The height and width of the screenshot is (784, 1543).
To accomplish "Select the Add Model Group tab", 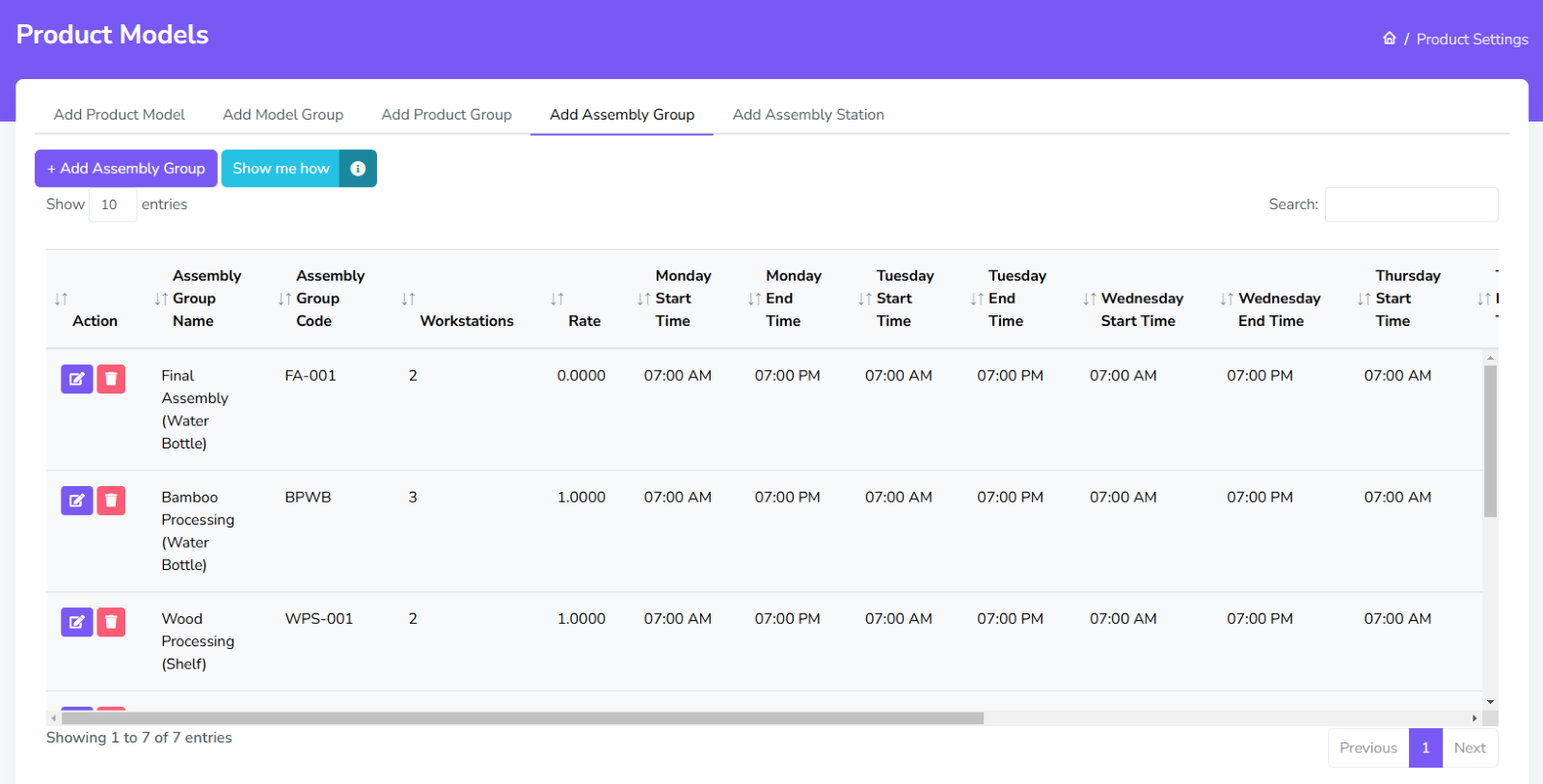I will pos(283,115).
